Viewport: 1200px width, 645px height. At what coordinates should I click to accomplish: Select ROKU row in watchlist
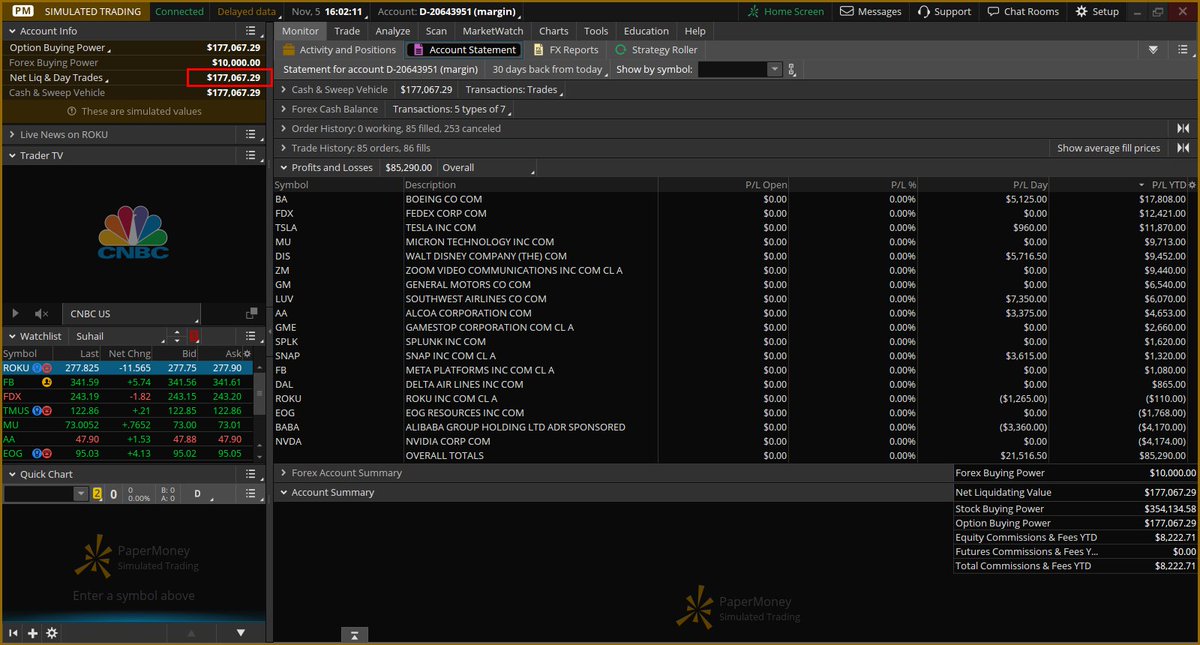click(x=126, y=368)
